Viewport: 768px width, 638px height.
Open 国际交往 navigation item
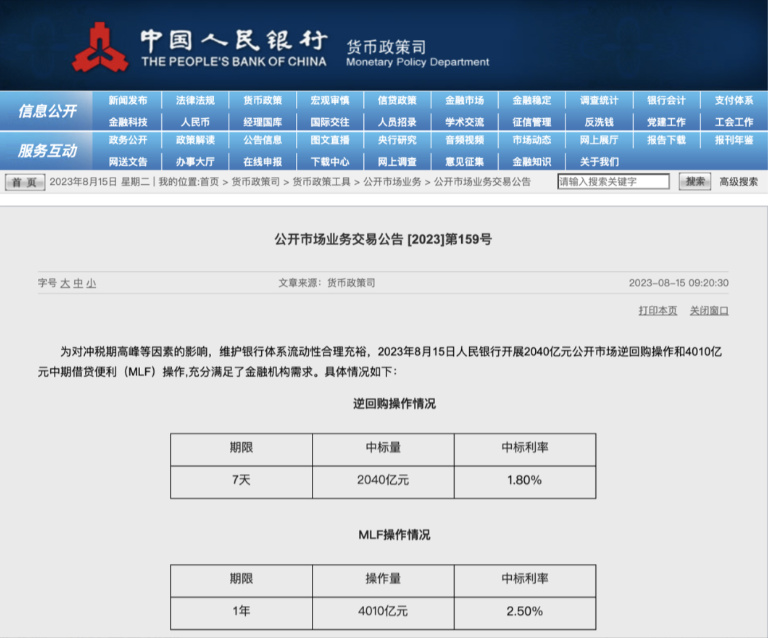point(330,122)
